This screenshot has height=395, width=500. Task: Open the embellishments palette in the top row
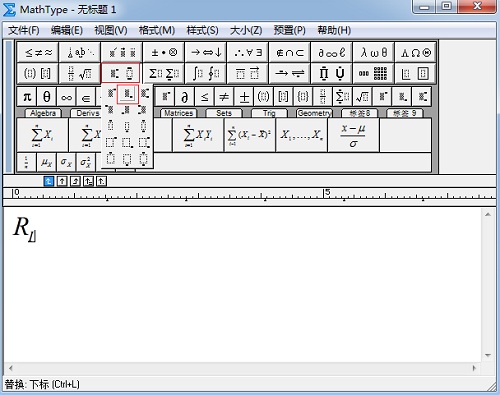[x=122, y=52]
